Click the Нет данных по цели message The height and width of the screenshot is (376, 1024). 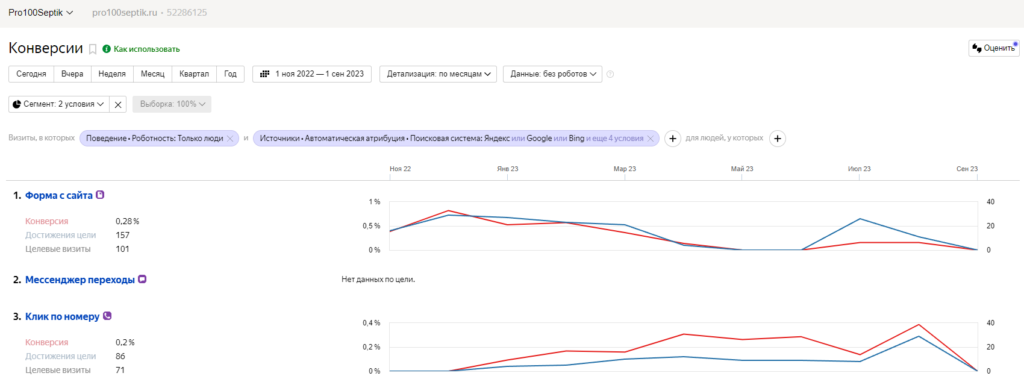[379, 280]
